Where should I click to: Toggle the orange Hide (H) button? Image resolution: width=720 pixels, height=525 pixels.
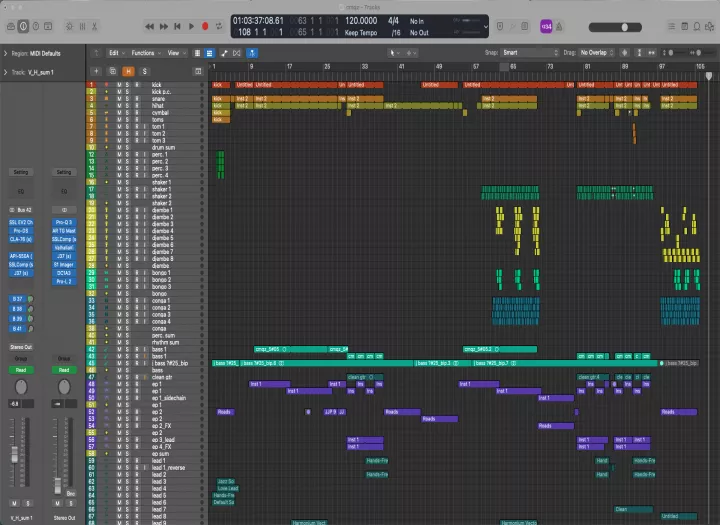coord(128,71)
